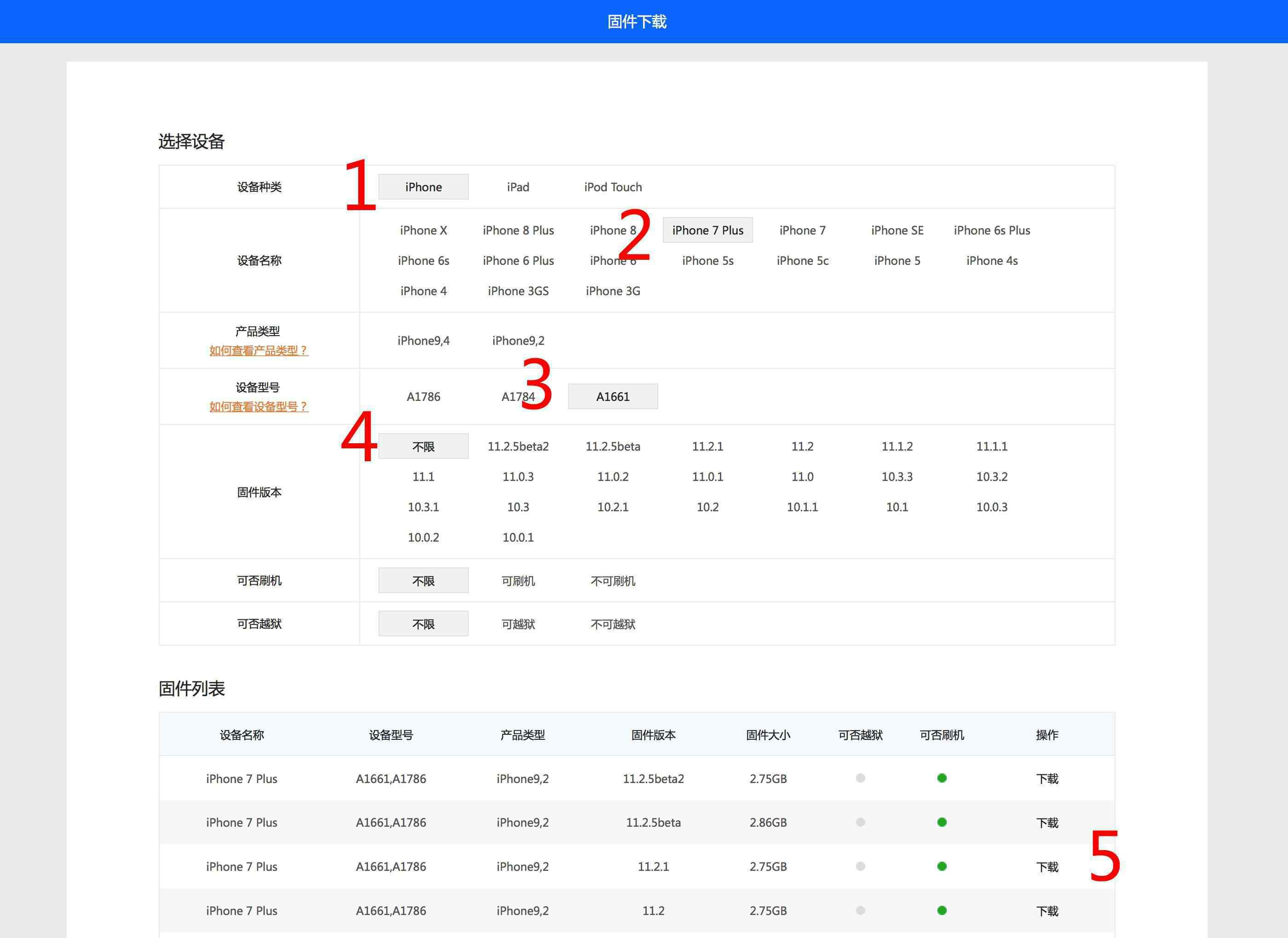This screenshot has width=1288, height=938.
Task: Filter by firmware version 10.0.2
Action: [x=423, y=537]
